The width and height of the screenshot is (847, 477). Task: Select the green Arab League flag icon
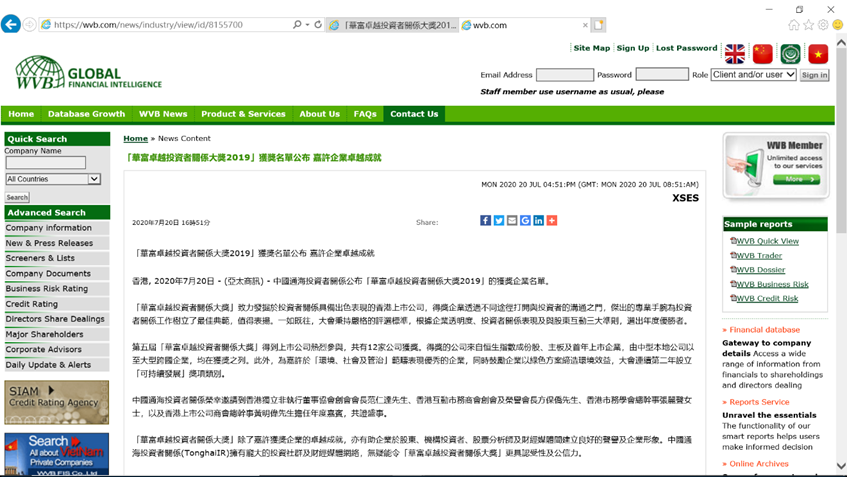coord(790,53)
